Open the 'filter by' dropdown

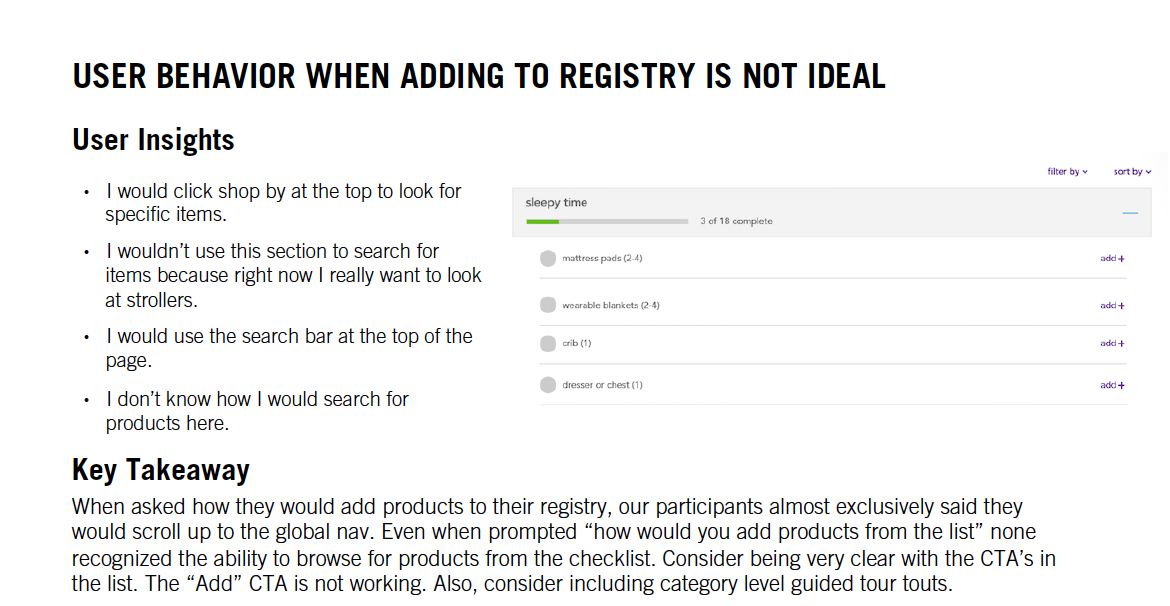click(x=1067, y=172)
